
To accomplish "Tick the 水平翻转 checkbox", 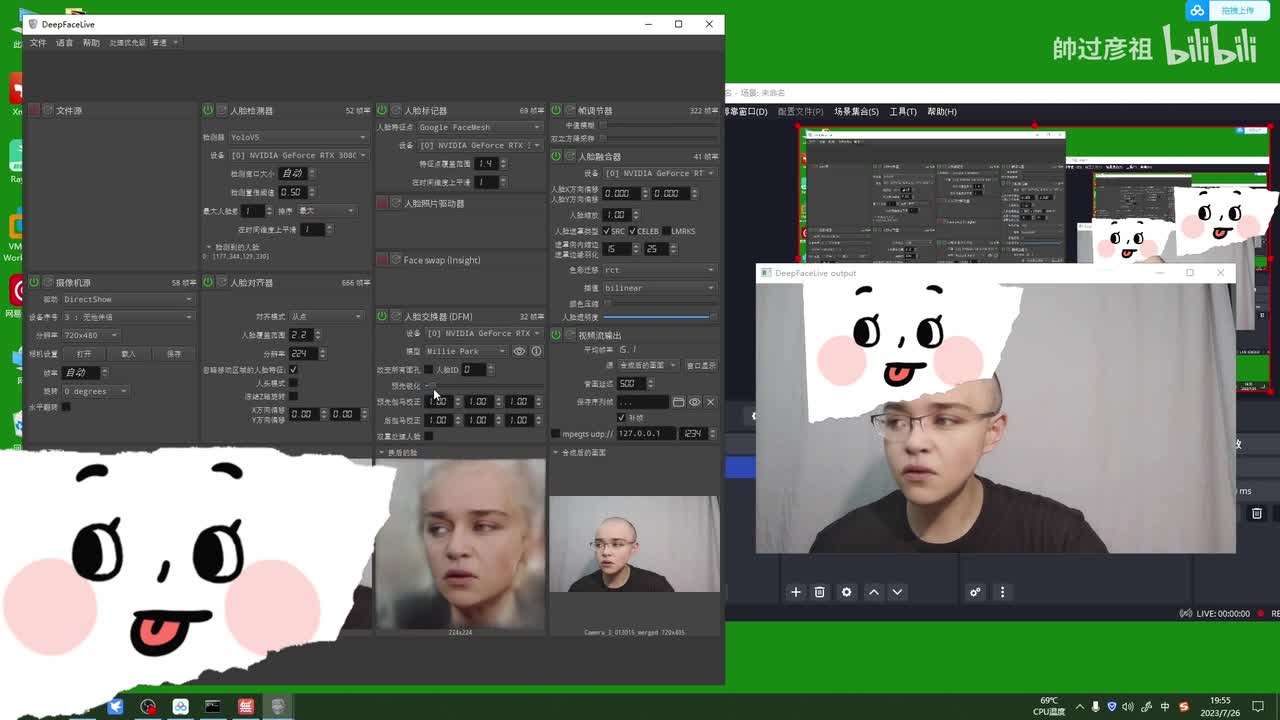I will pos(66,407).
